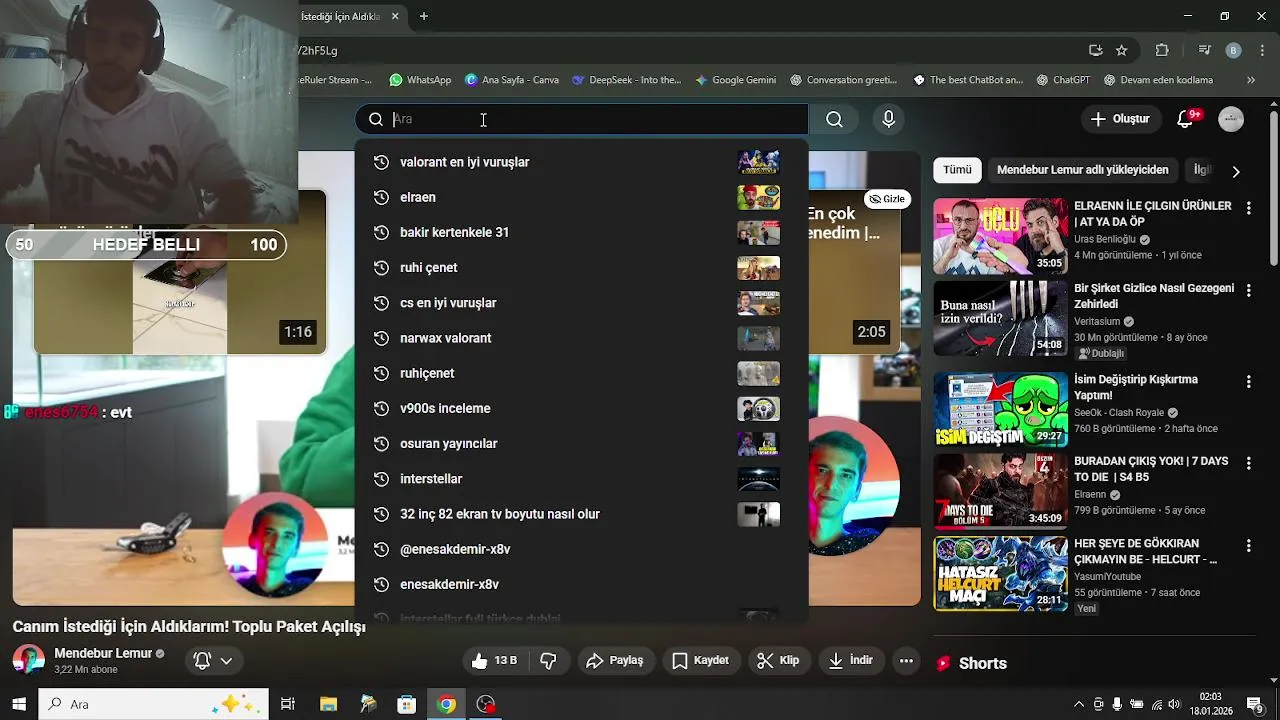The image size is (1280, 720).
Task: Open notification preference dropdown next to channel
Action: point(213,660)
